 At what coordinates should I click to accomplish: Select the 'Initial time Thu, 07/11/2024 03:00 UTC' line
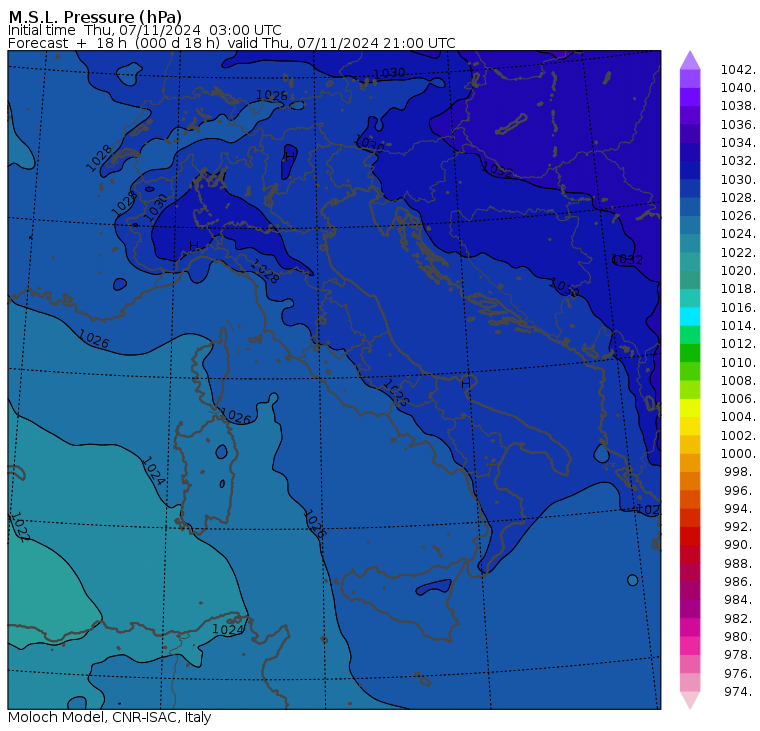click(x=144, y=30)
